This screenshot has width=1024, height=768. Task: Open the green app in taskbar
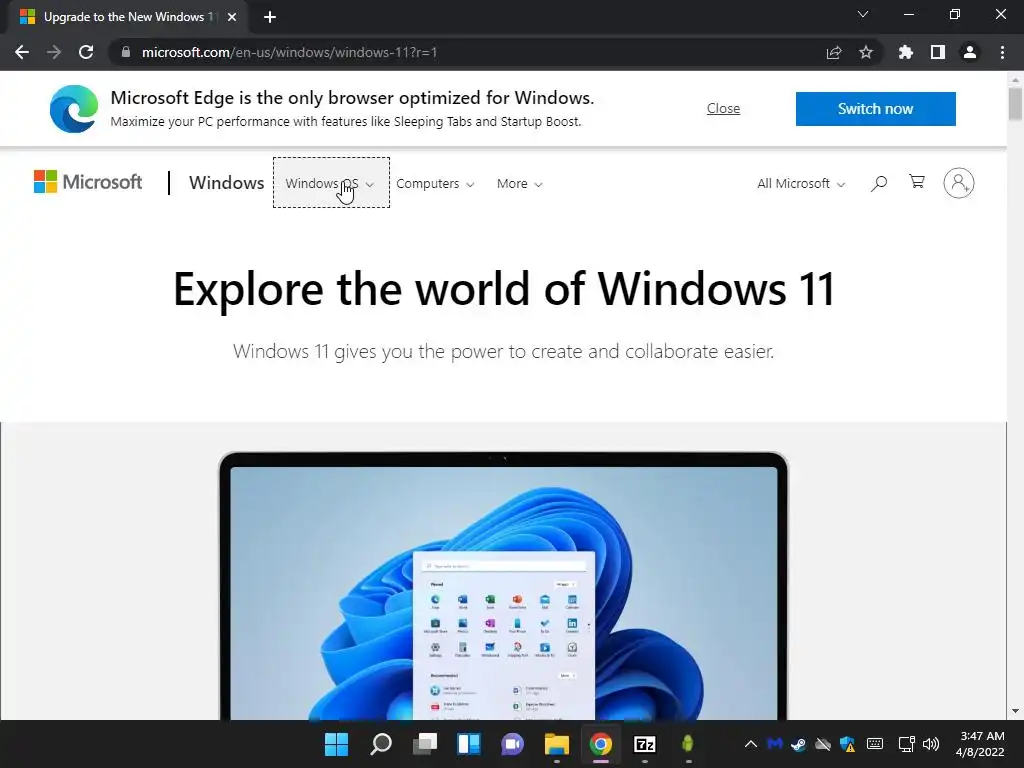point(688,744)
